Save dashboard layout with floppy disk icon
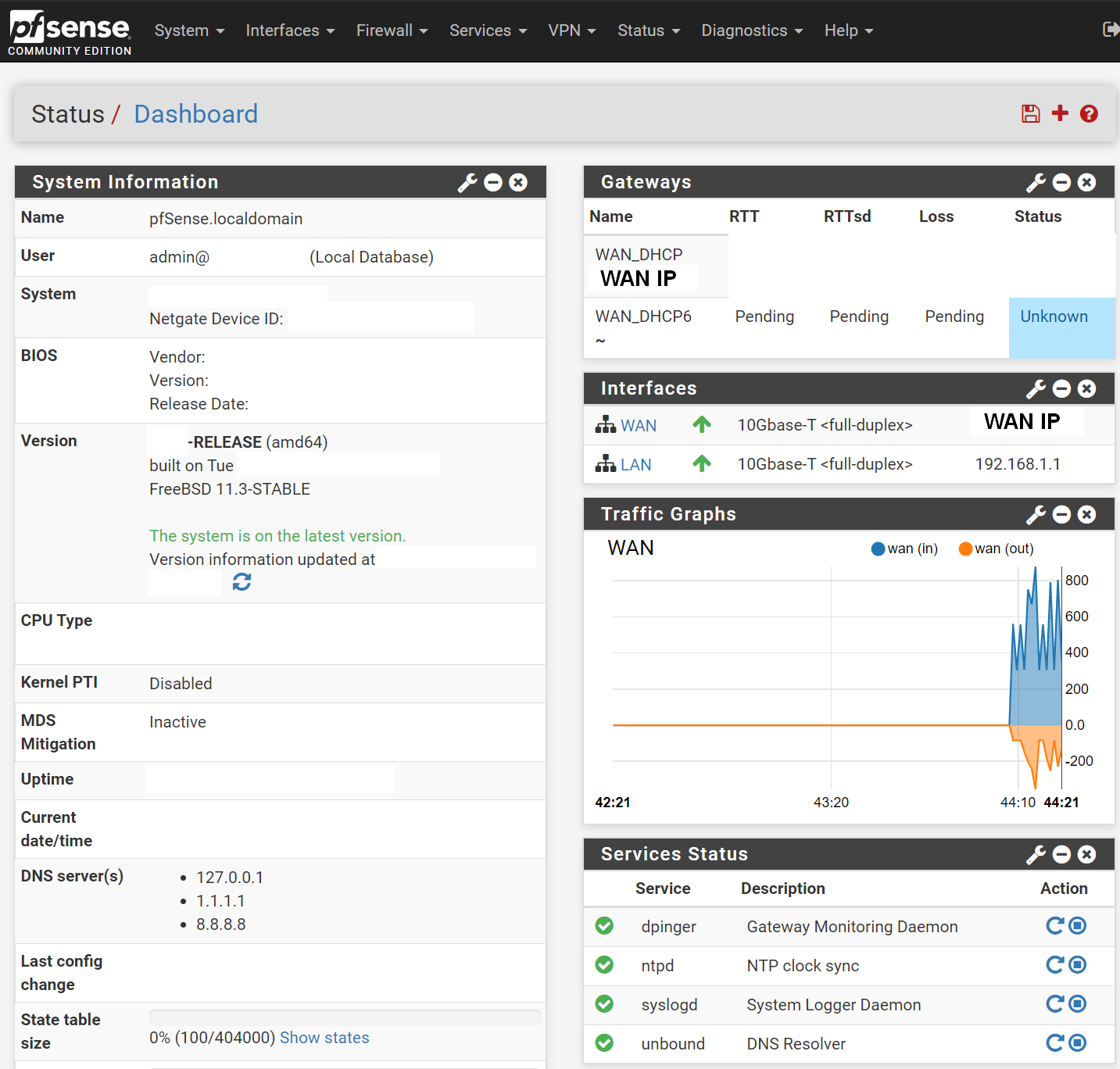This screenshot has height=1069, width=1120. pyautogui.click(x=1031, y=114)
